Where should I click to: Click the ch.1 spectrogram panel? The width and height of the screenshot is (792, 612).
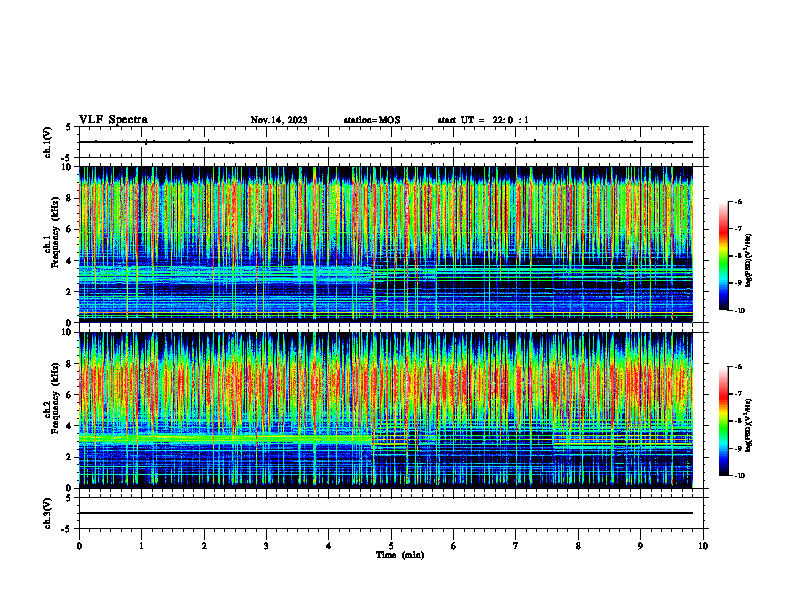386,244
